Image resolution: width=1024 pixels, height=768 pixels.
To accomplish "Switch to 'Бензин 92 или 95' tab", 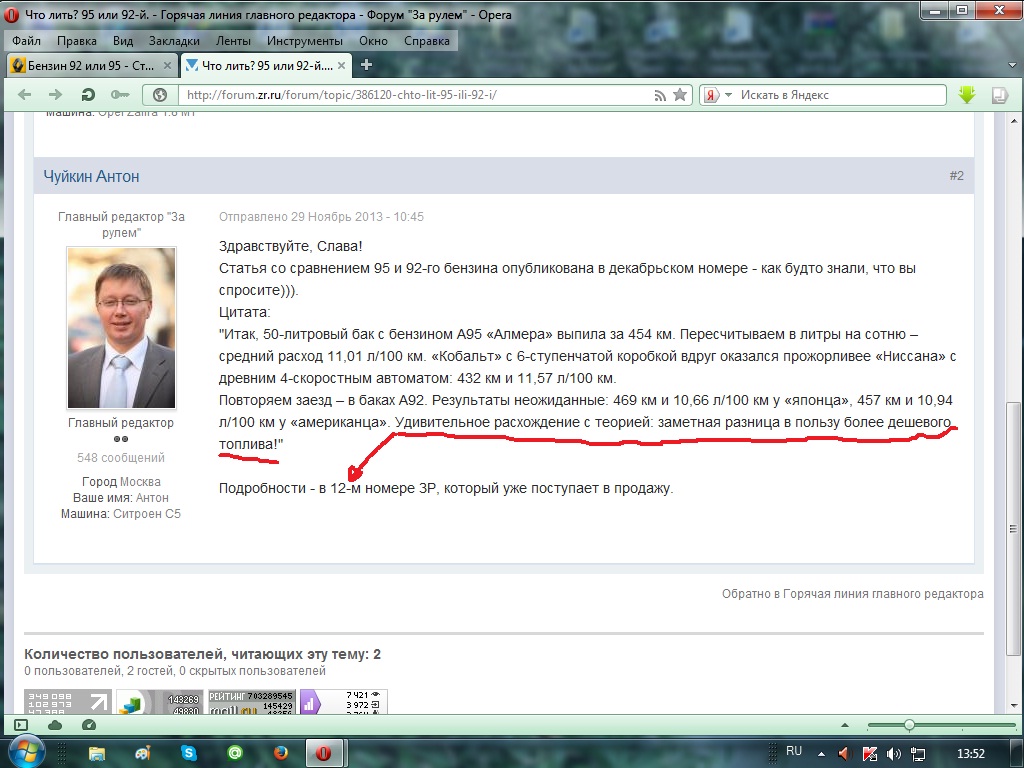I will 92,65.
